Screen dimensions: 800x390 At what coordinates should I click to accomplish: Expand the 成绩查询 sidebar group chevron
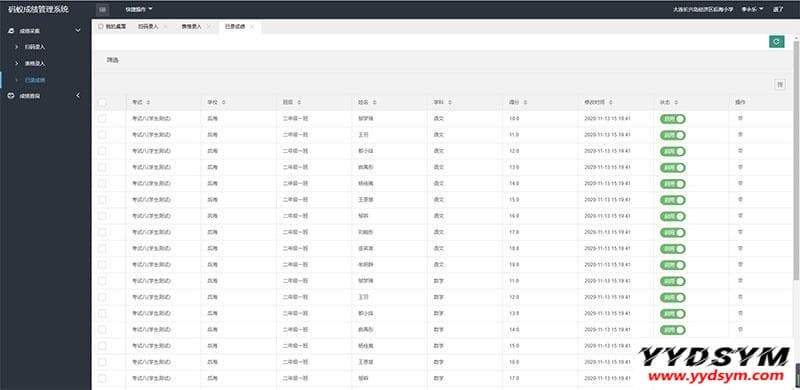[78, 95]
